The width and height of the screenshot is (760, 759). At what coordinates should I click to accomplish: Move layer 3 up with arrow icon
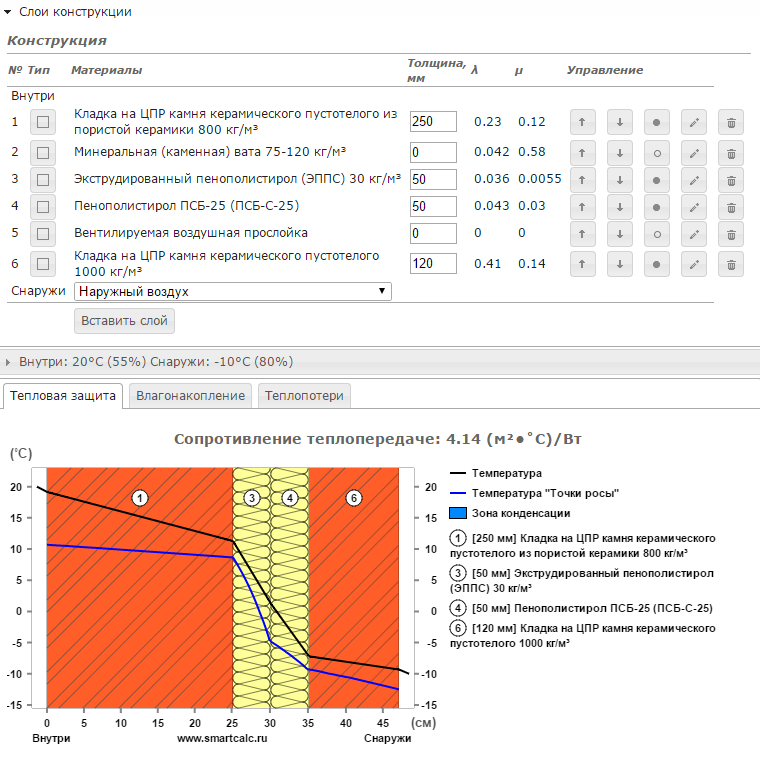point(582,180)
